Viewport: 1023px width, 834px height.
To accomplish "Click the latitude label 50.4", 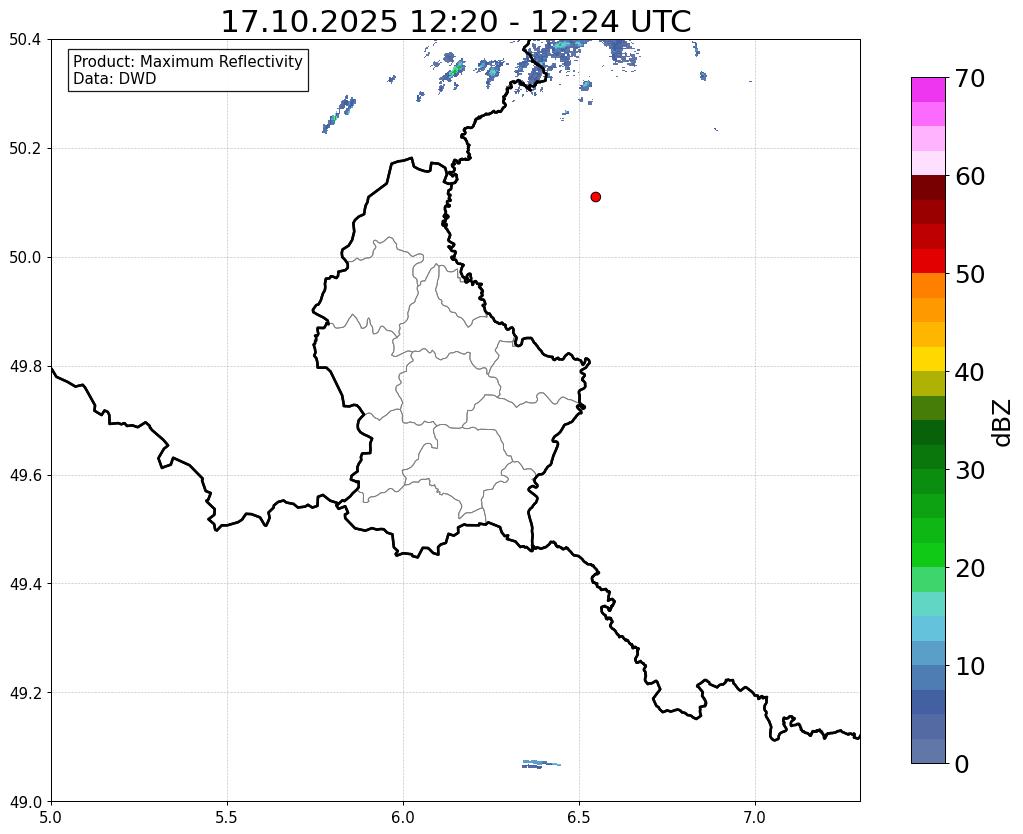I will point(25,40).
